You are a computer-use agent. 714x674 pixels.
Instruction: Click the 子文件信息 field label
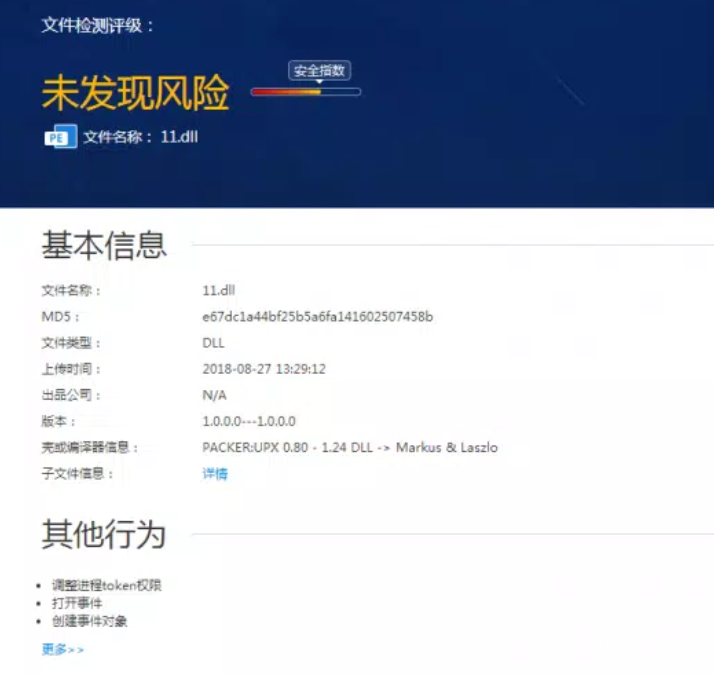(x=77, y=474)
